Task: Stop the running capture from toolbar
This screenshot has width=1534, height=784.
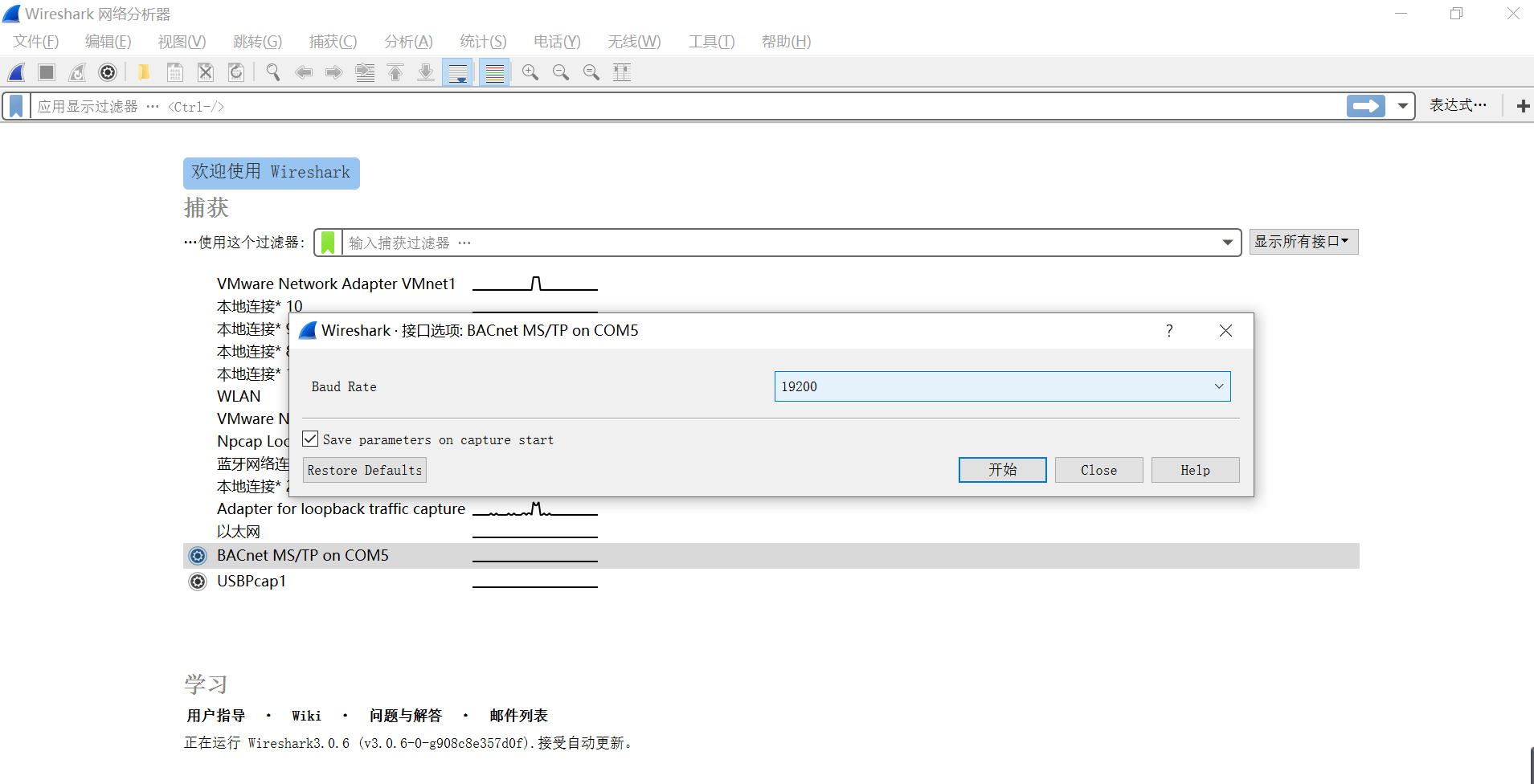Action: click(x=47, y=72)
